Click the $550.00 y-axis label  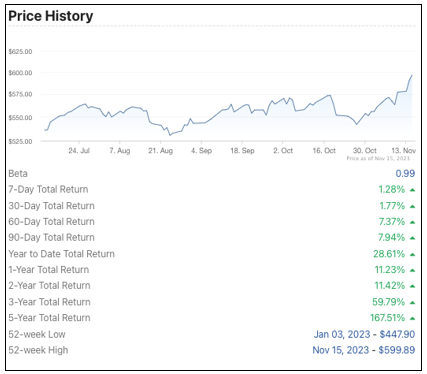[20, 118]
